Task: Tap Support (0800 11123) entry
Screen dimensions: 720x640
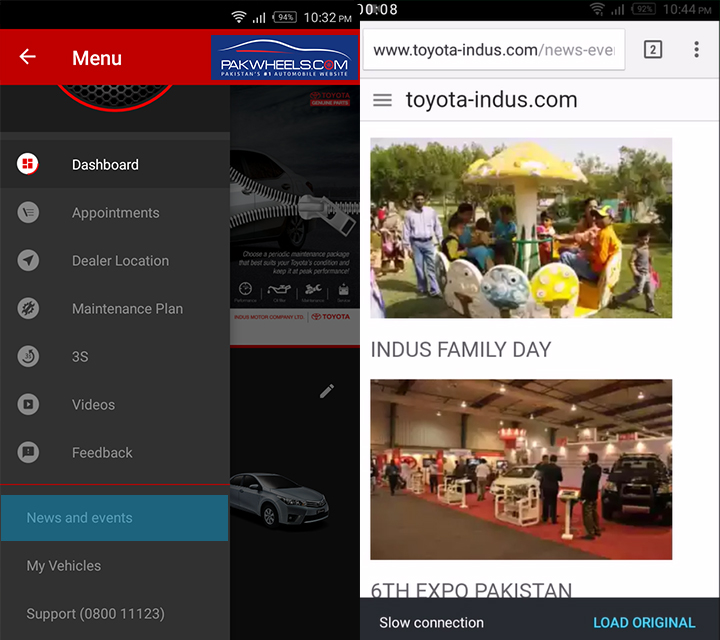Action: [115, 614]
